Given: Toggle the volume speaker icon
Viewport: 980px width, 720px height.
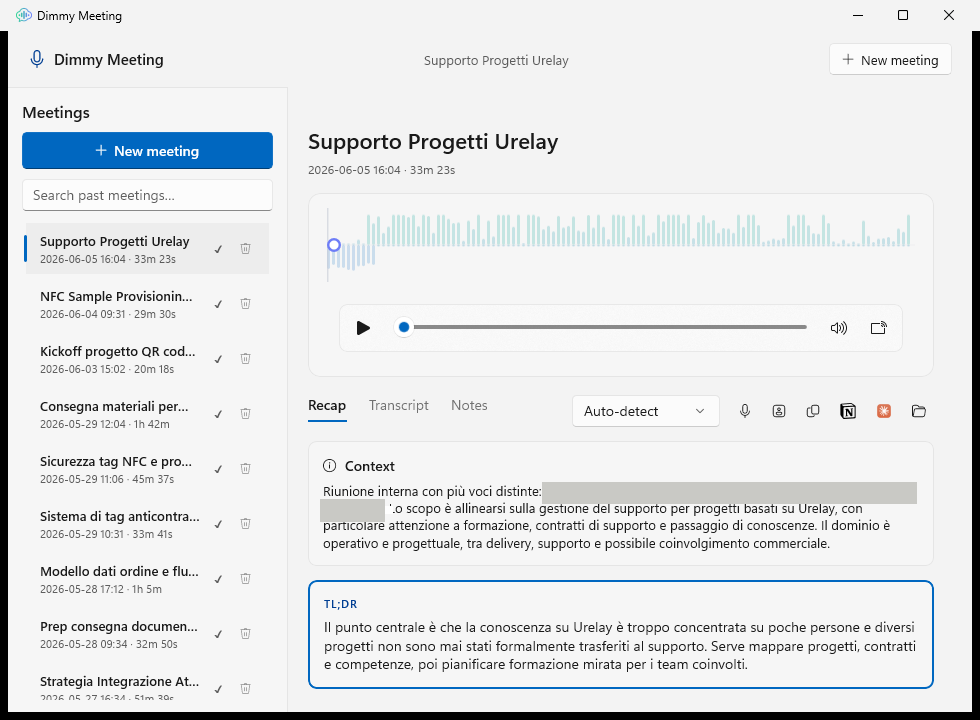Looking at the screenshot, I should click(x=839, y=328).
